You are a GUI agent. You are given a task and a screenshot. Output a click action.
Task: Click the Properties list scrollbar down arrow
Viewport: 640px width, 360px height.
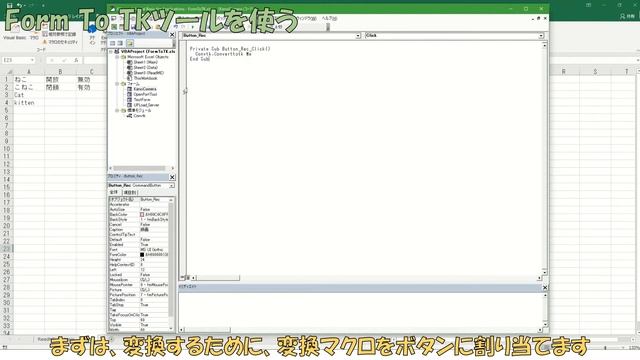171,328
